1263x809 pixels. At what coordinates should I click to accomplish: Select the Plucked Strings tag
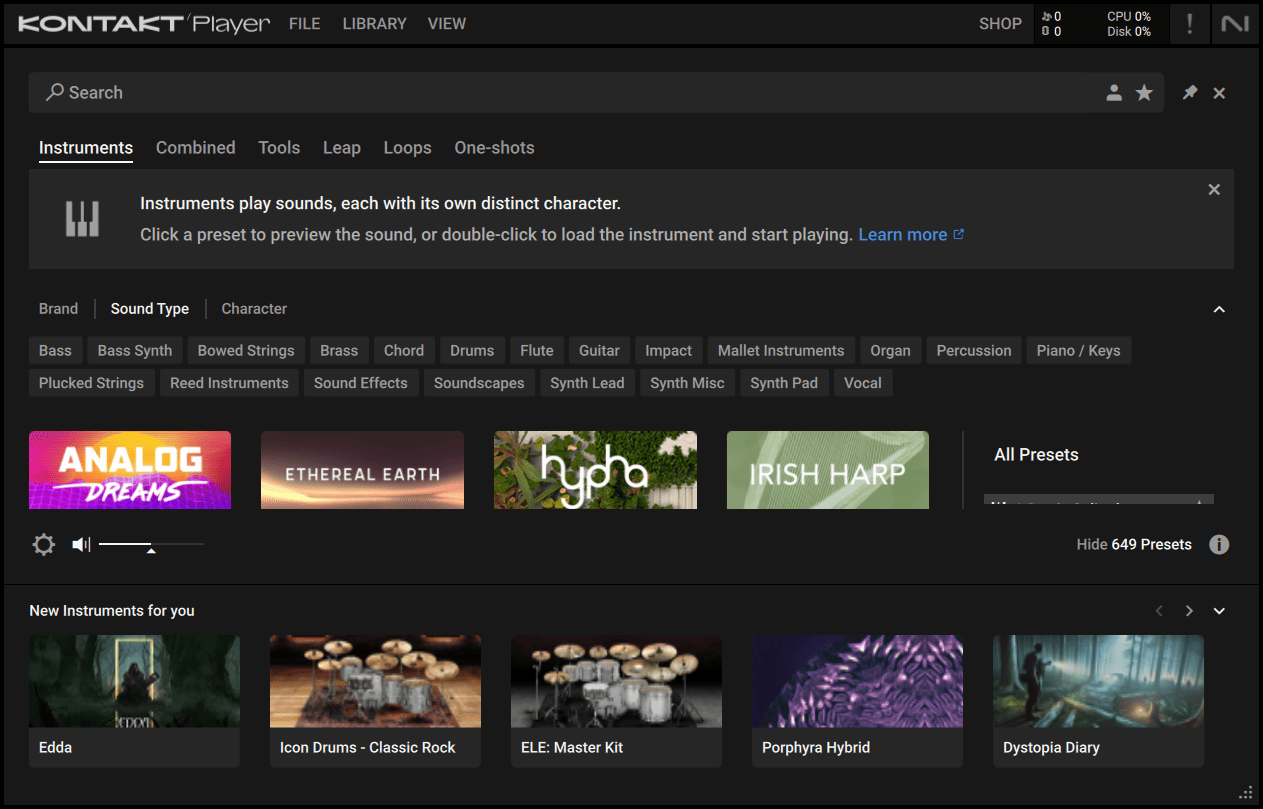(91, 383)
